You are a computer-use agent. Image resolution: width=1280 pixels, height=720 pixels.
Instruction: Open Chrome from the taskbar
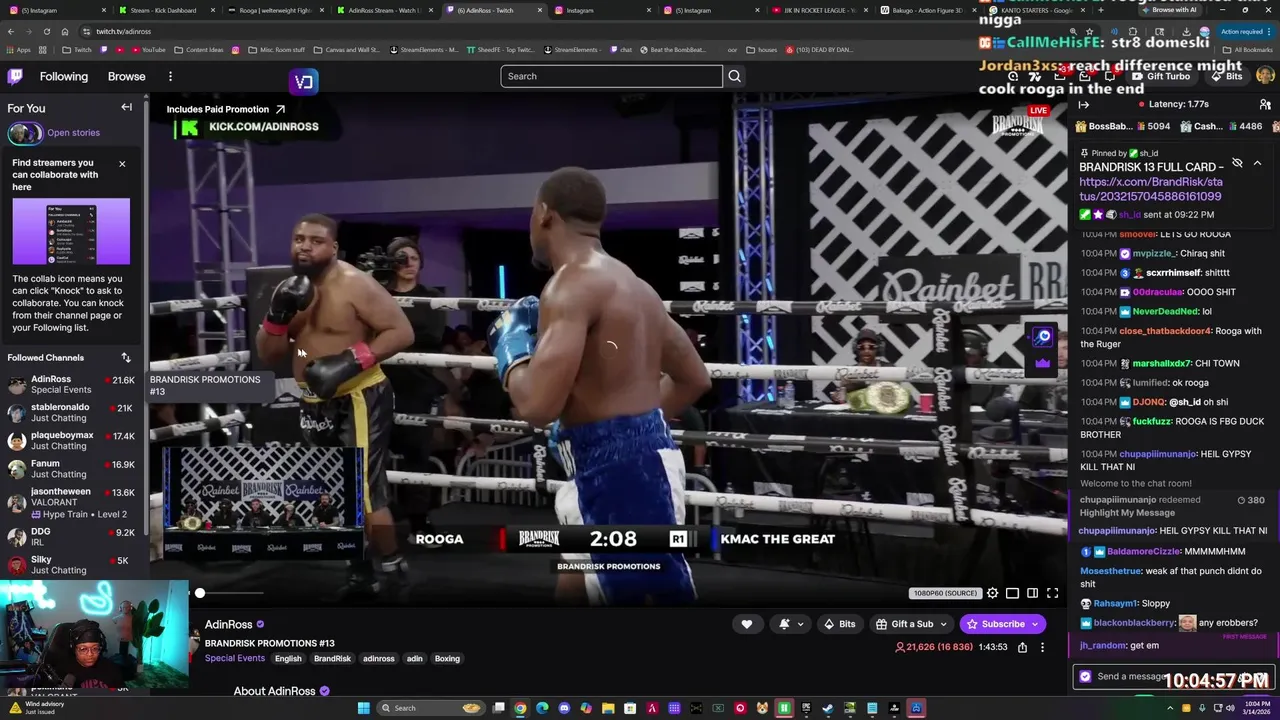[520, 708]
